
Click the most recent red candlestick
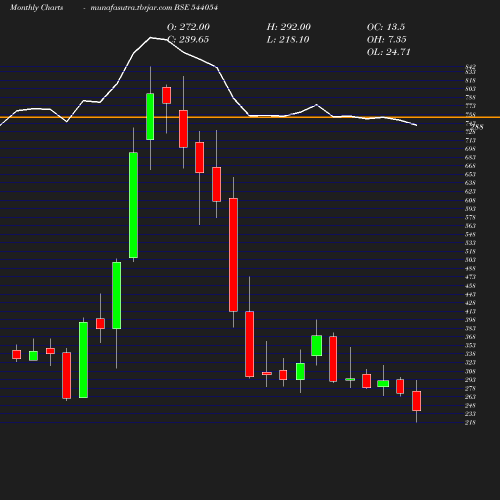tap(417, 401)
